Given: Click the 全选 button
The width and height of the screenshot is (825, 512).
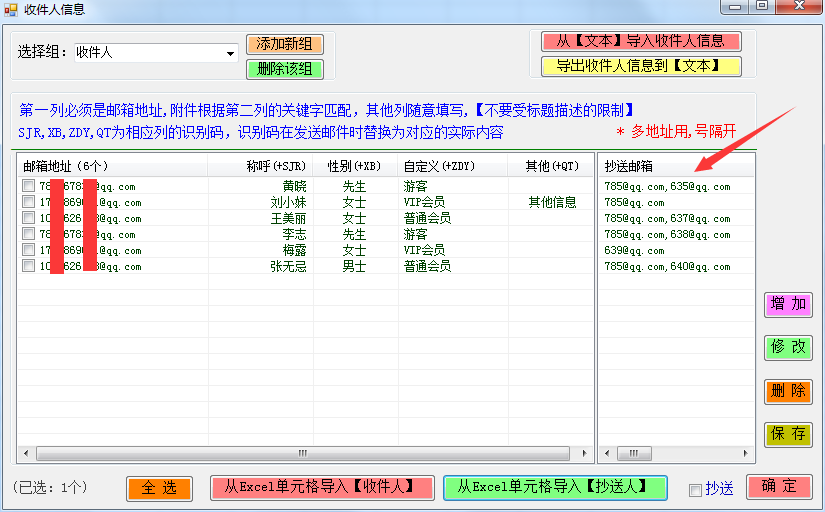Looking at the screenshot, I should coord(159,488).
